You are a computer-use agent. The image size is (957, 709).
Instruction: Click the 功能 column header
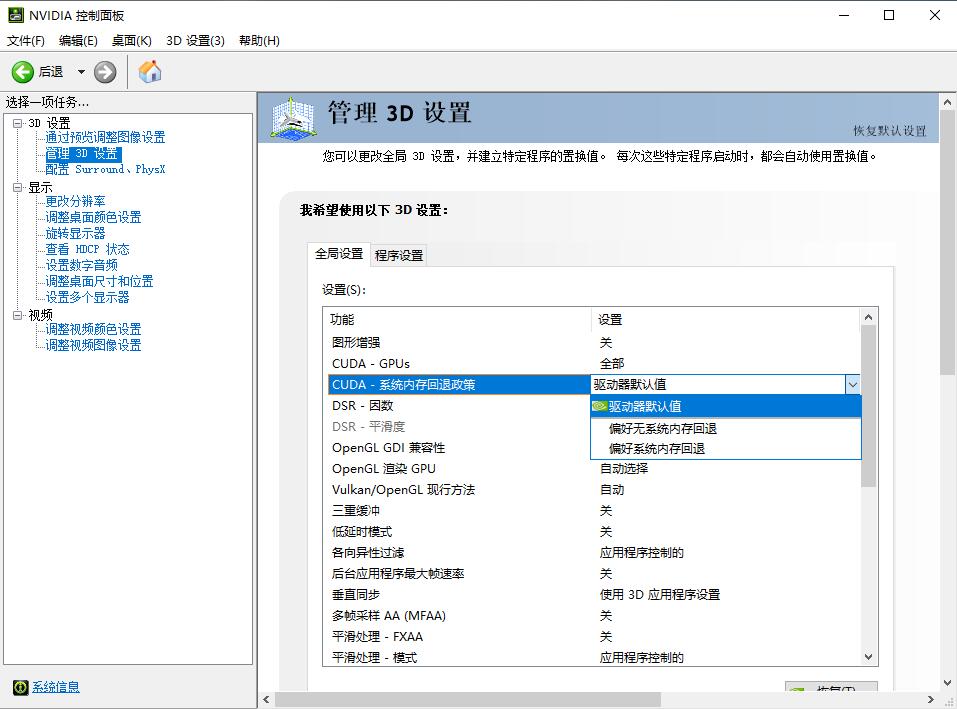point(457,320)
